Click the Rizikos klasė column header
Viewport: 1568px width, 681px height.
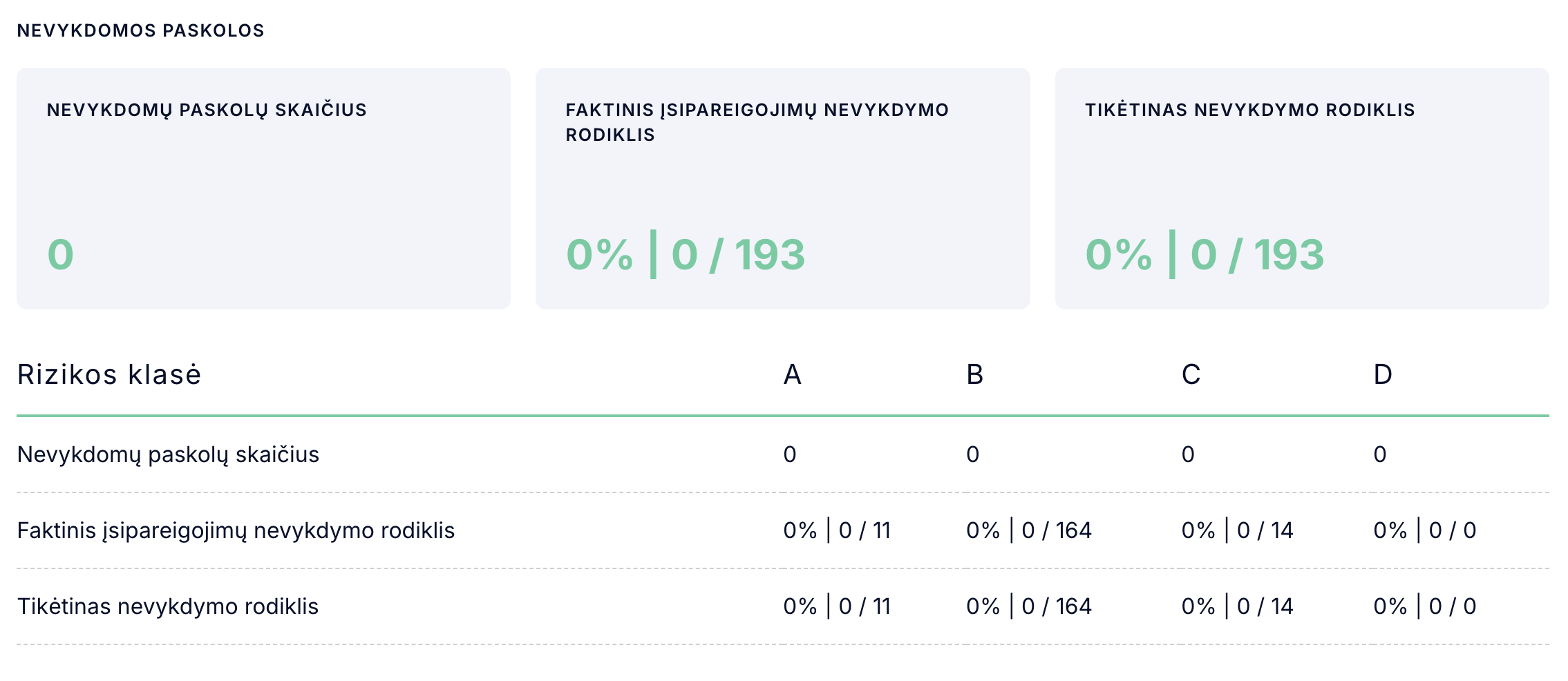point(109,374)
